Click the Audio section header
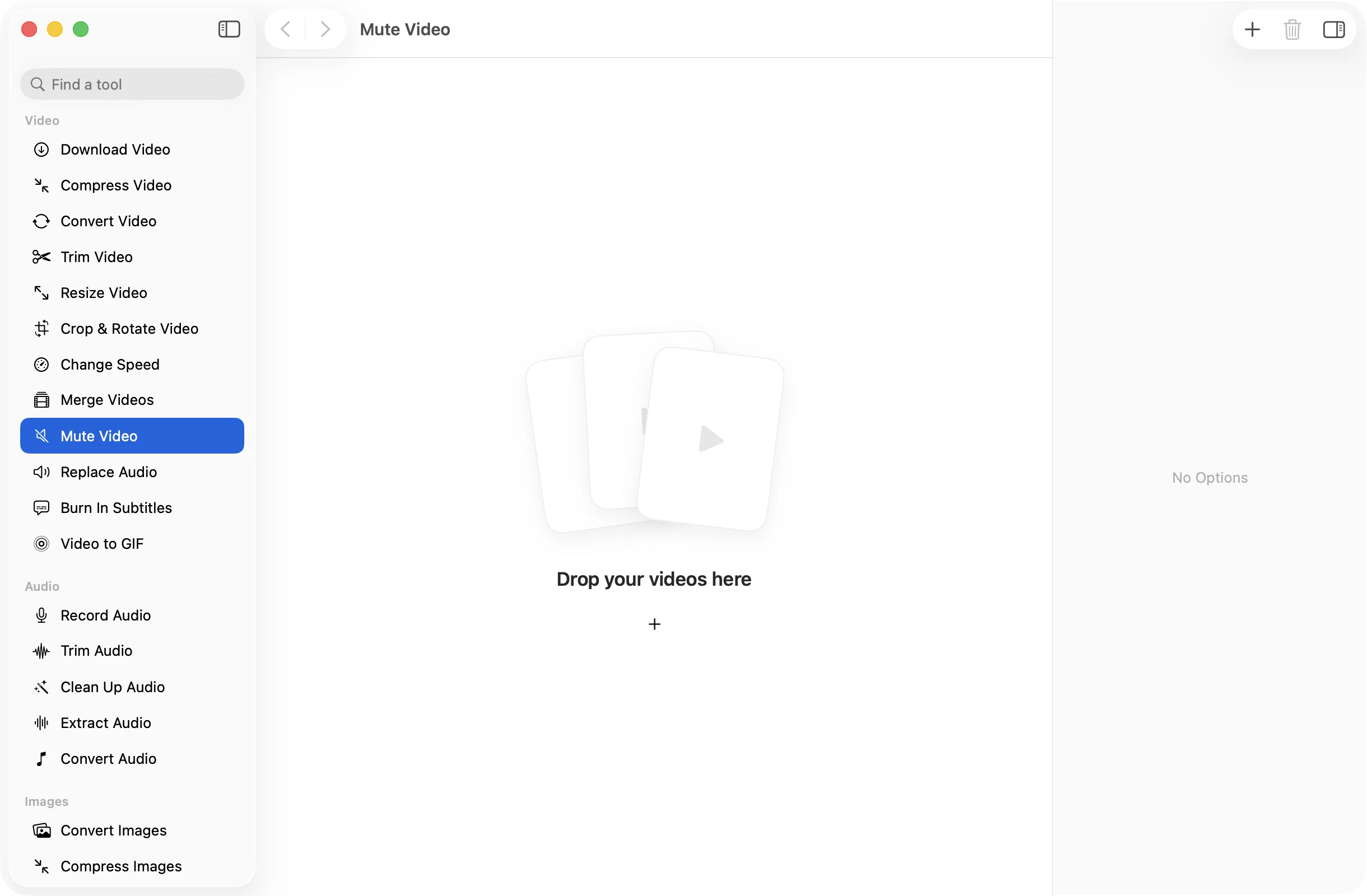This screenshot has height=896, width=1367. point(42,586)
